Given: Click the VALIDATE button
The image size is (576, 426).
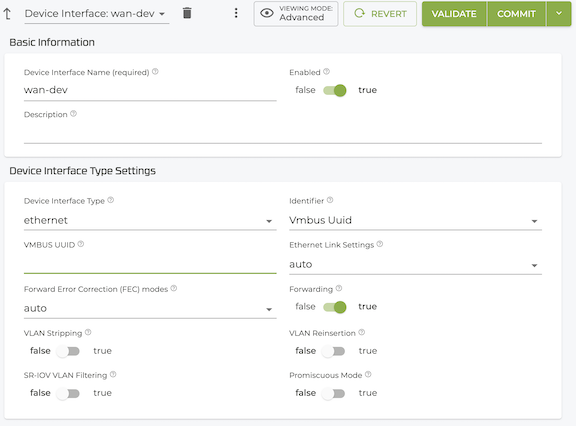Looking at the screenshot, I should coord(454,14).
